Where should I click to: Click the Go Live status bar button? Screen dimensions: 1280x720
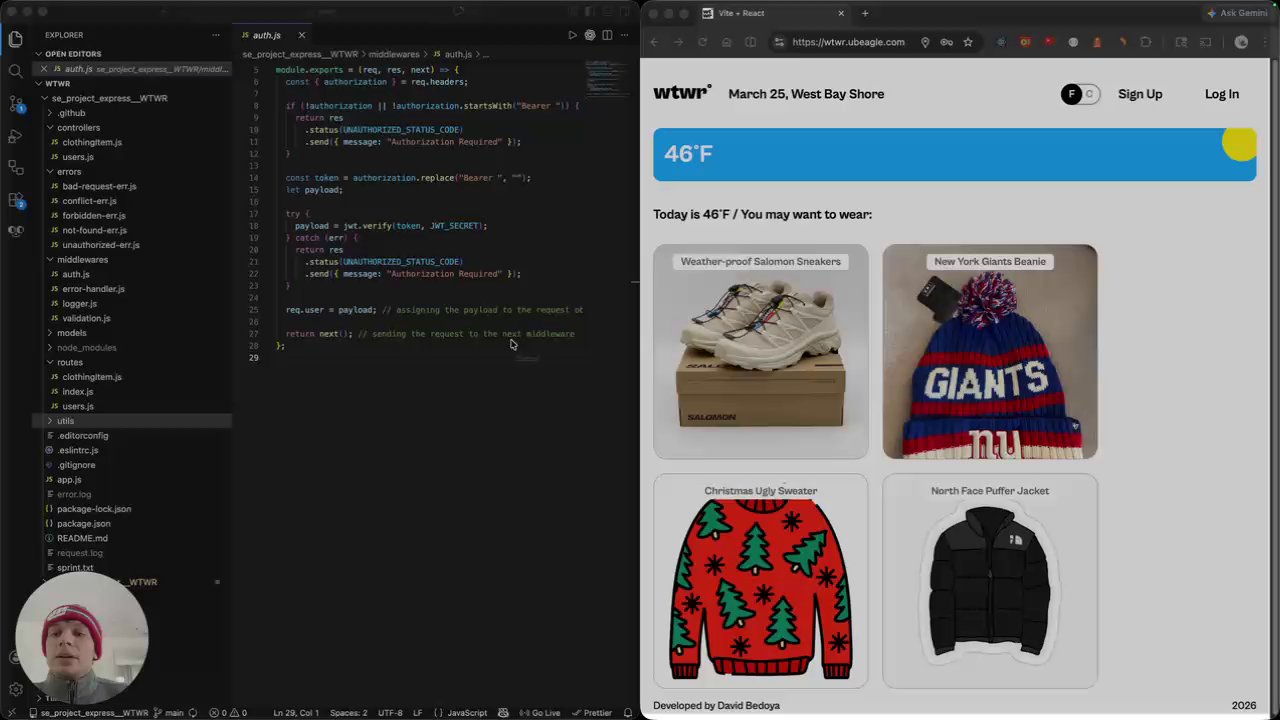(540, 713)
